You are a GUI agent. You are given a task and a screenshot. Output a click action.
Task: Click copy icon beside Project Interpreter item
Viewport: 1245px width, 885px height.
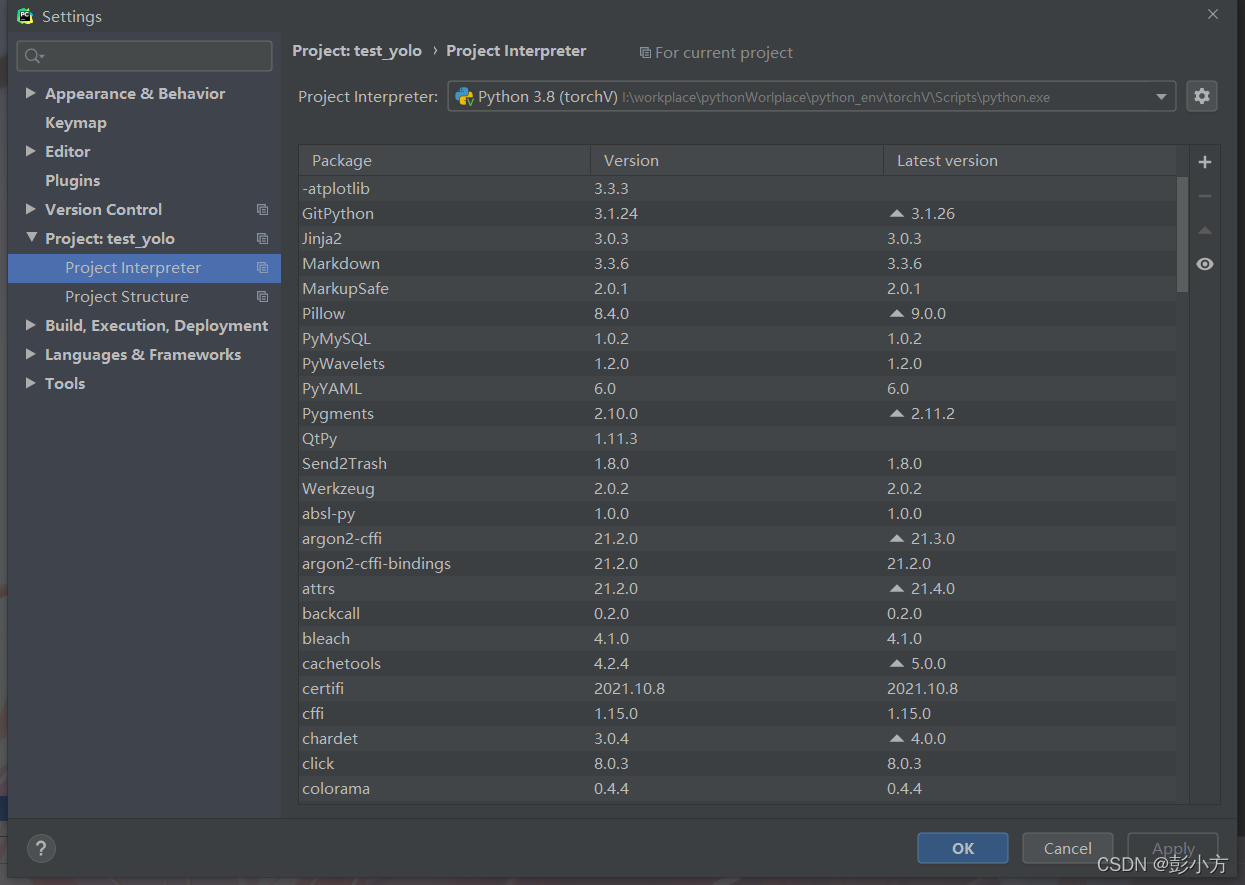tap(262, 268)
